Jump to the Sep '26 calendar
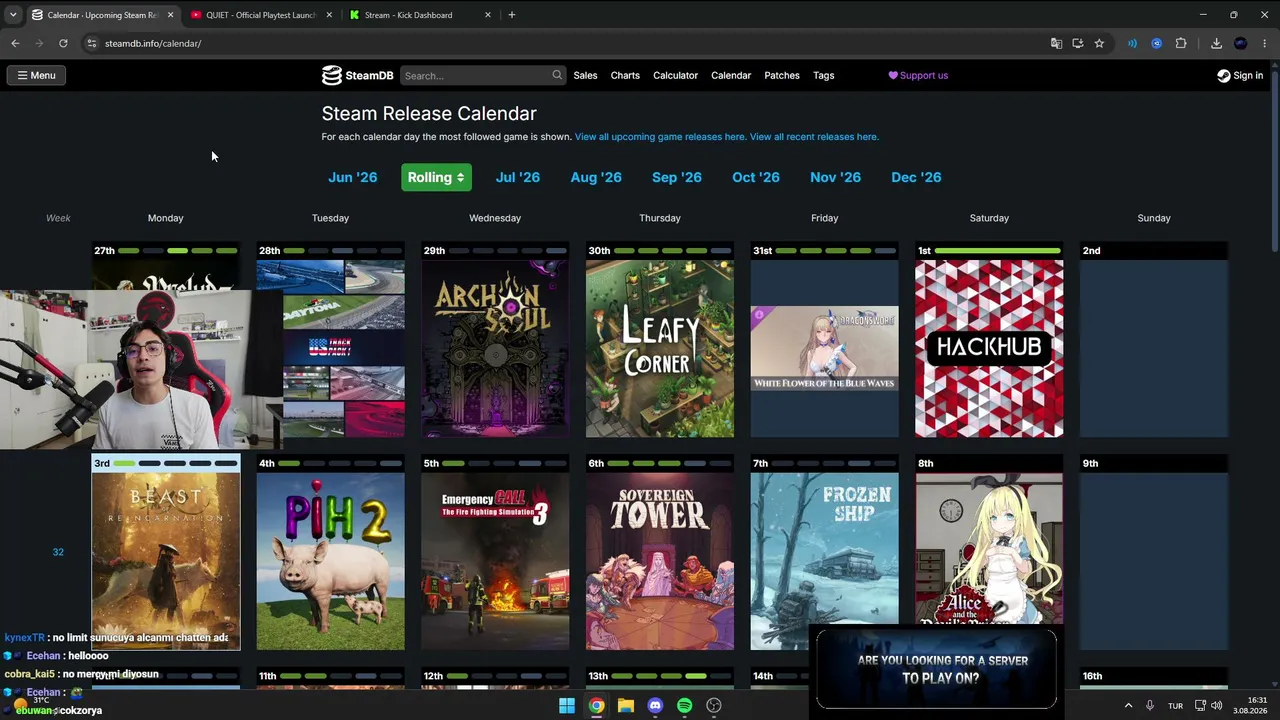This screenshot has width=1280, height=720. pyautogui.click(x=677, y=177)
